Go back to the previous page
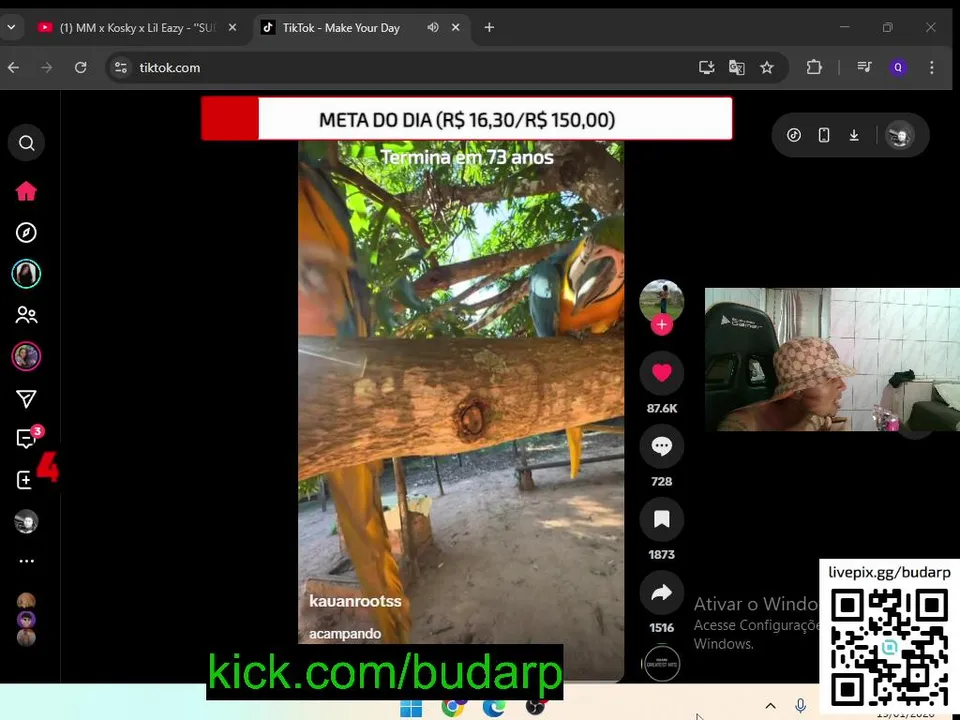Viewport: 960px width, 720px height. click(x=13, y=67)
